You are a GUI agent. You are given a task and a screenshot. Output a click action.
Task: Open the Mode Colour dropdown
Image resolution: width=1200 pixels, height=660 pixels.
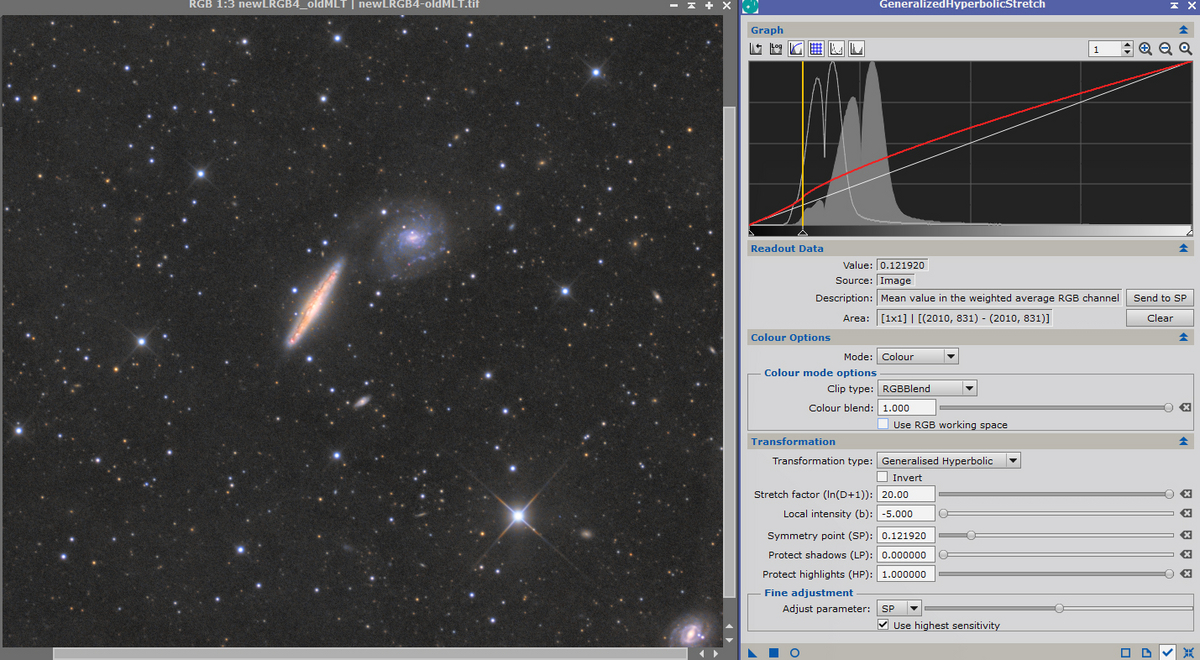[918, 356]
